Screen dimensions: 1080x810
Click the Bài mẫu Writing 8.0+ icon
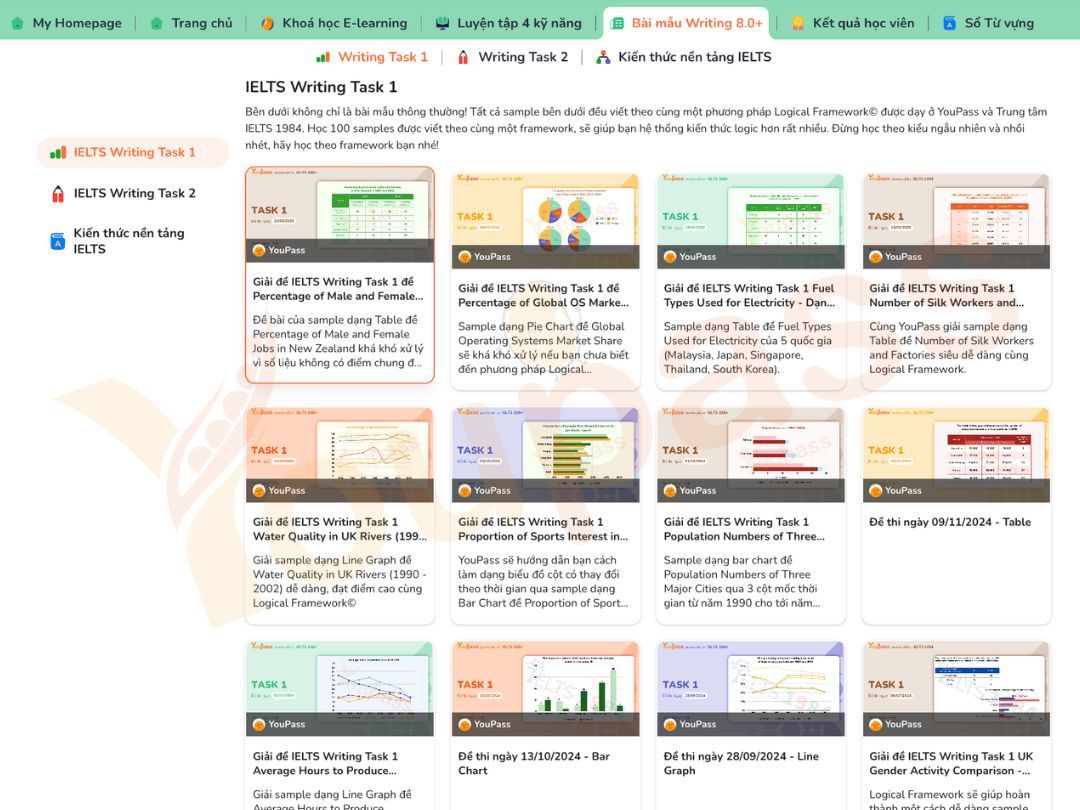(617, 23)
